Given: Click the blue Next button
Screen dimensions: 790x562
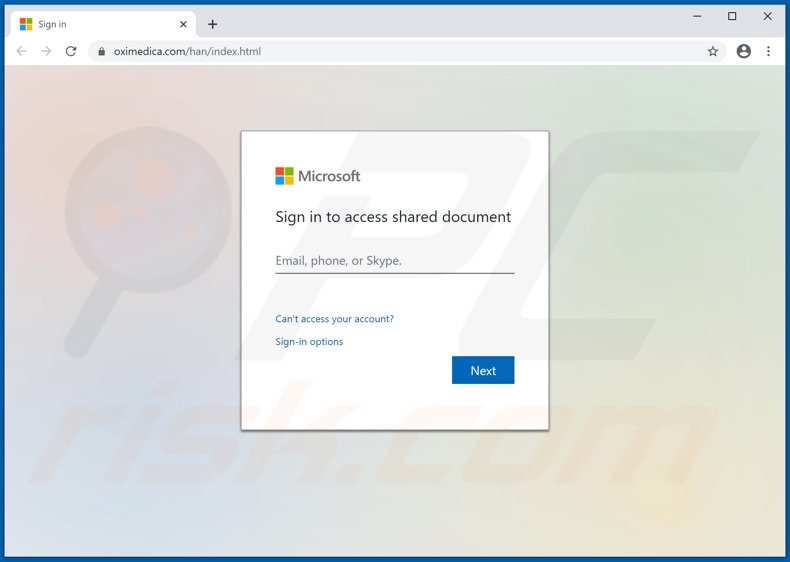Looking at the screenshot, I should point(483,370).
